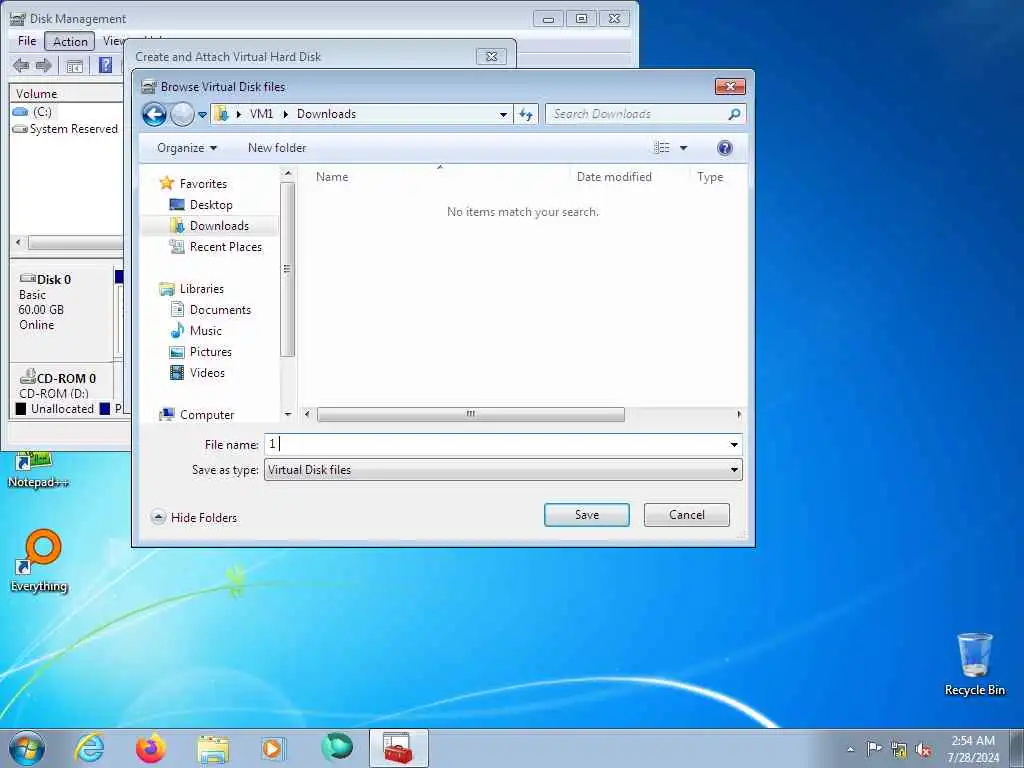Screen dimensions: 1024x768
Task: Open Action menu in Disk Management
Action: pyautogui.click(x=70, y=42)
